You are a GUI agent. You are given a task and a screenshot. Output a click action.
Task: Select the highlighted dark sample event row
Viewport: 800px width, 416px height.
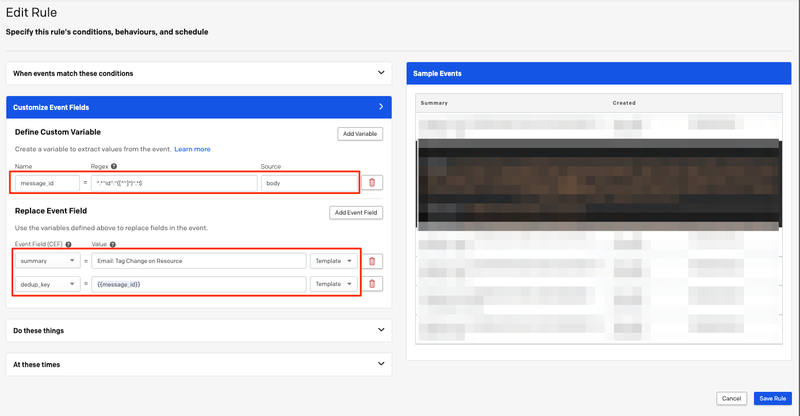coord(599,184)
